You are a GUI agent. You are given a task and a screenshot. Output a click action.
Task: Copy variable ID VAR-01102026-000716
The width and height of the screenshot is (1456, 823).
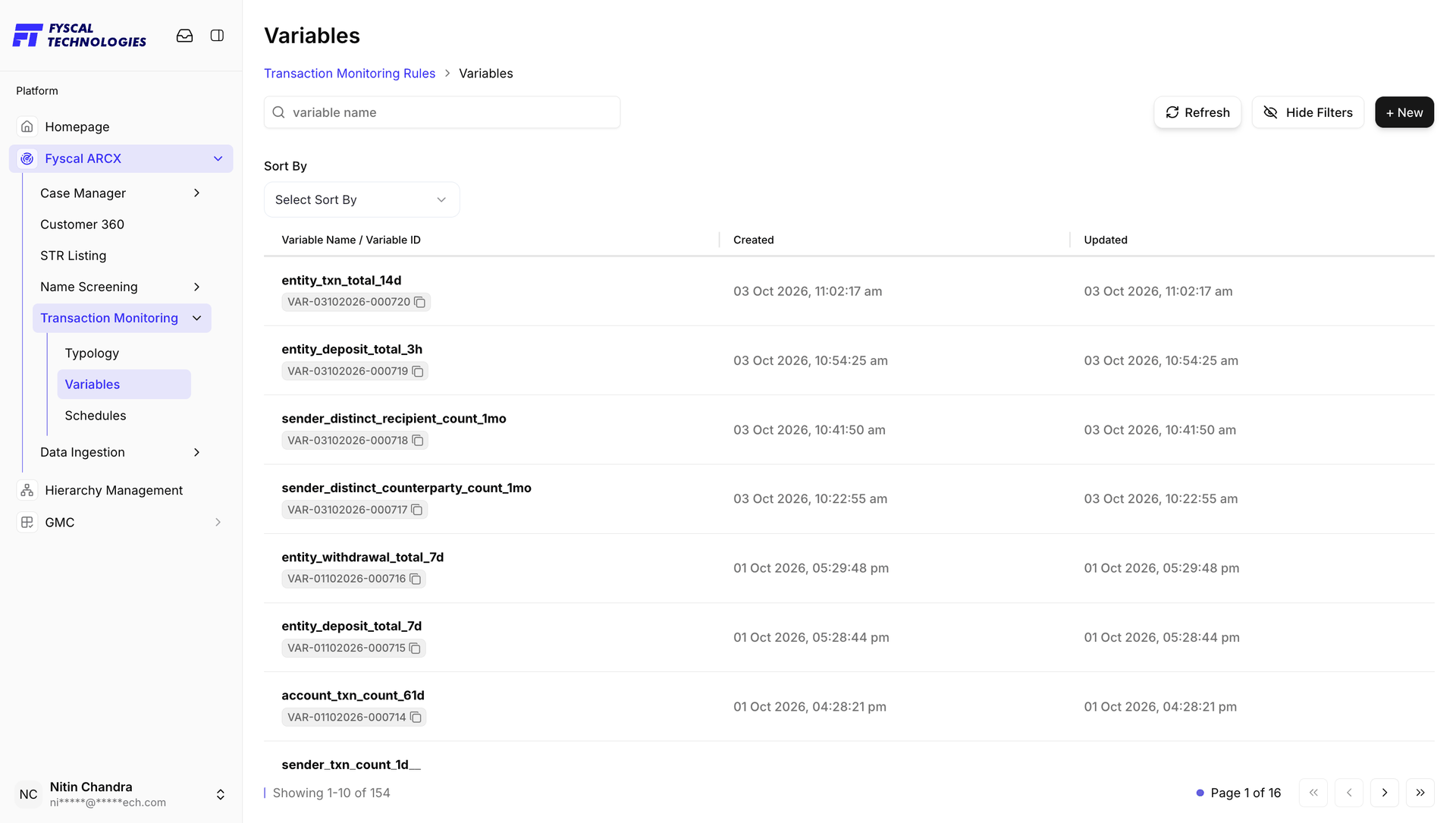pyautogui.click(x=415, y=579)
